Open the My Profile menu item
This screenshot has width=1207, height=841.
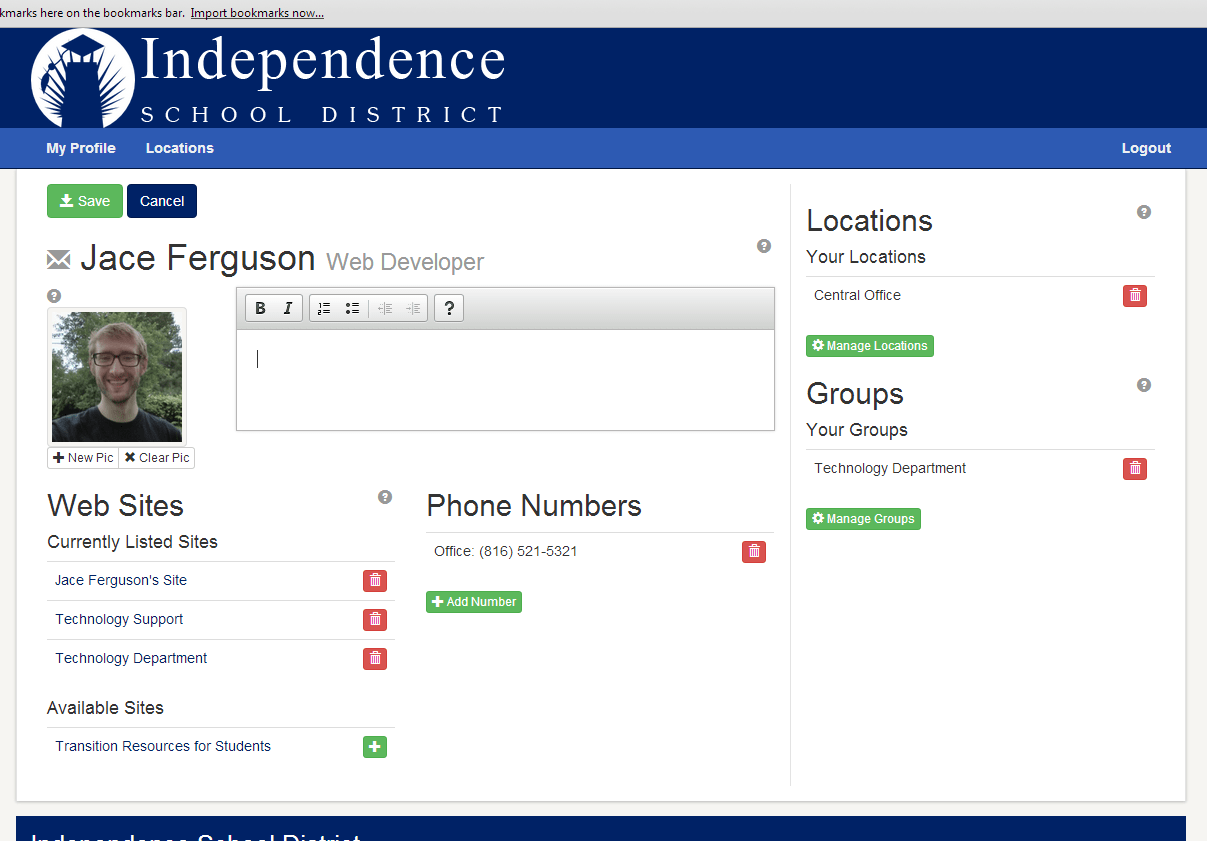coord(81,148)
